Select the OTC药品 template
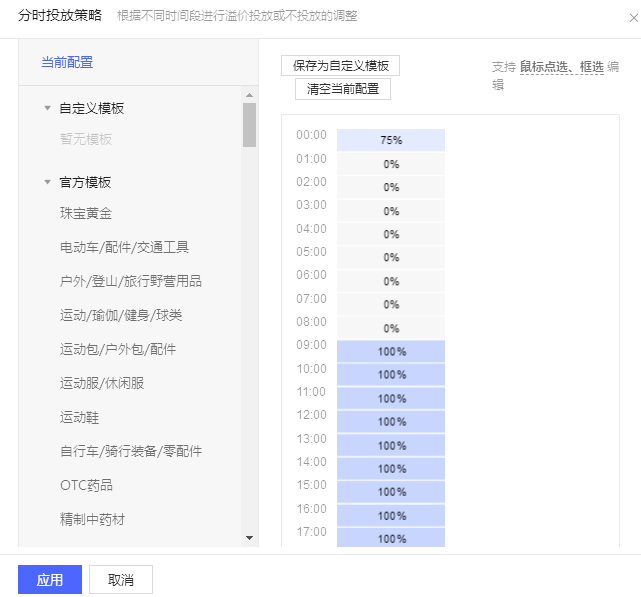 tap(86, 485)
